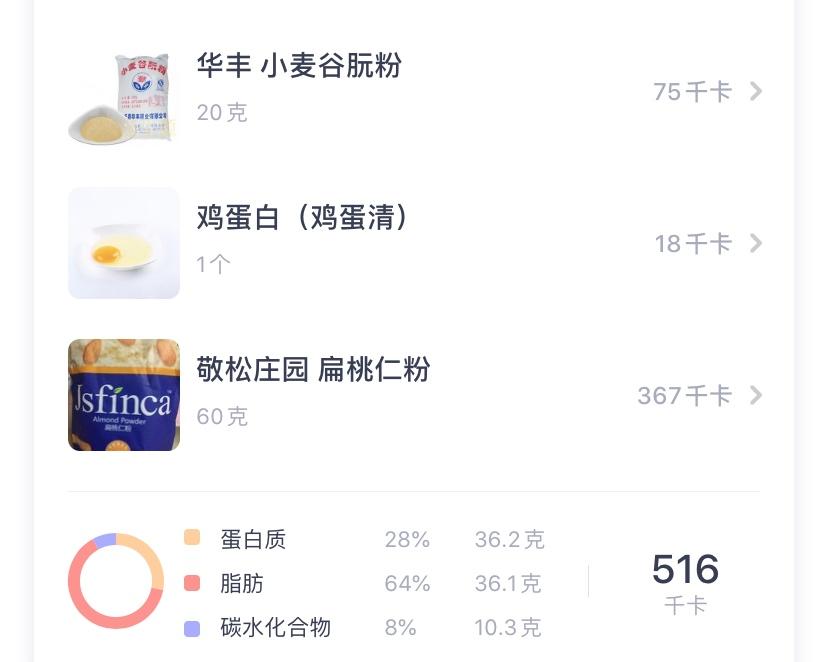Select the 敬松庄园 扁桃仁粉 food name

pyautogui.click(x=313, y=370)
